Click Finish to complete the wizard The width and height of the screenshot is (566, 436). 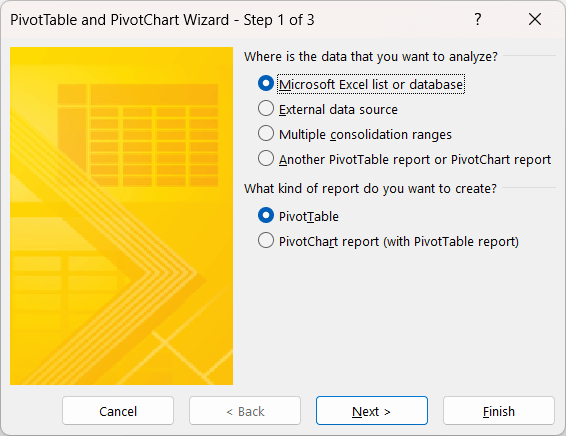click(499, 411)
